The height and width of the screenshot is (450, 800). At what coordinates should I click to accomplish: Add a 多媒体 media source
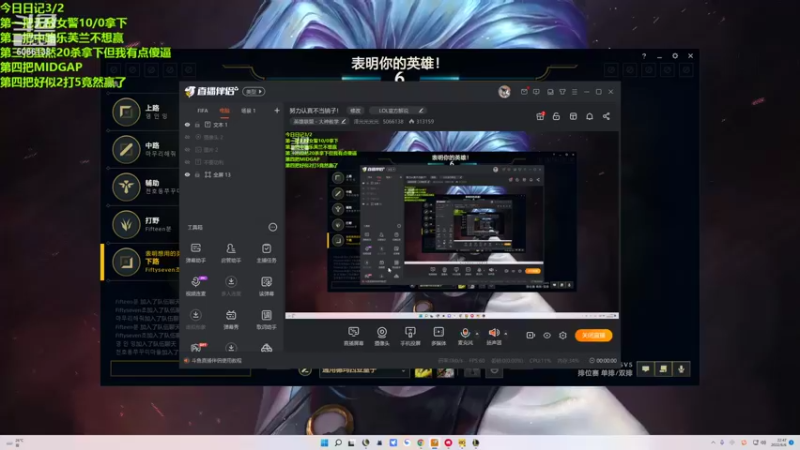[x=438, y=336]
